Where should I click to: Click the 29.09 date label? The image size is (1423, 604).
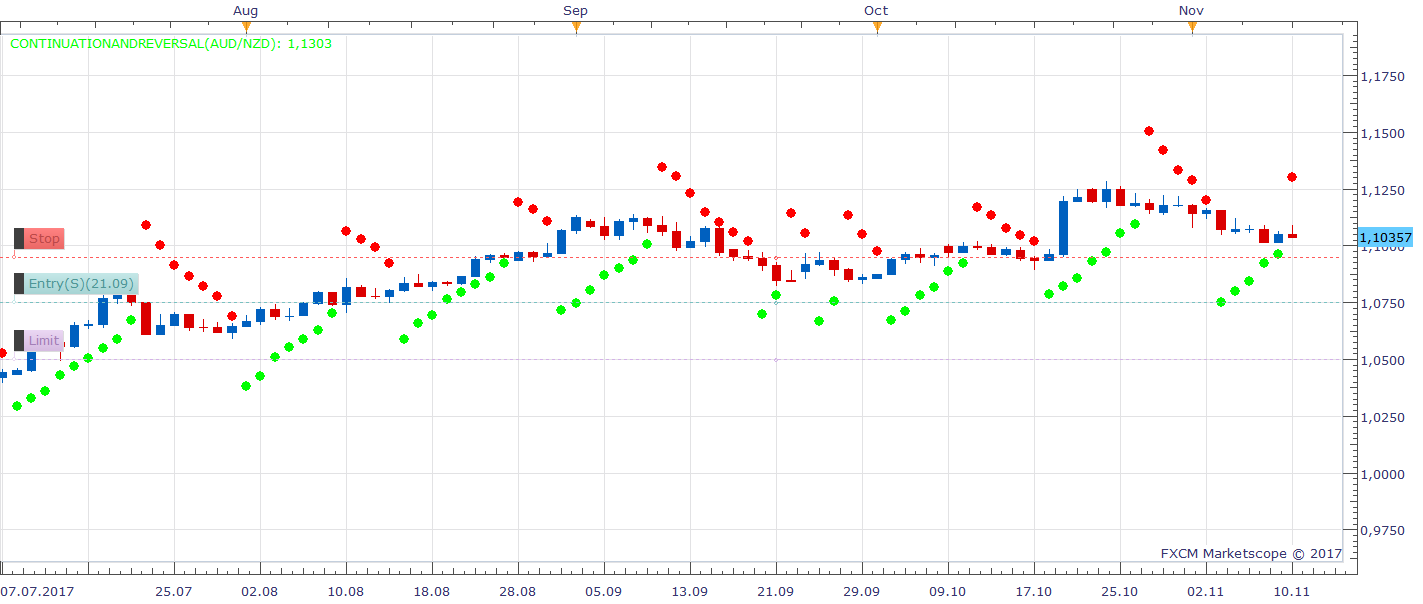(862, 592)
